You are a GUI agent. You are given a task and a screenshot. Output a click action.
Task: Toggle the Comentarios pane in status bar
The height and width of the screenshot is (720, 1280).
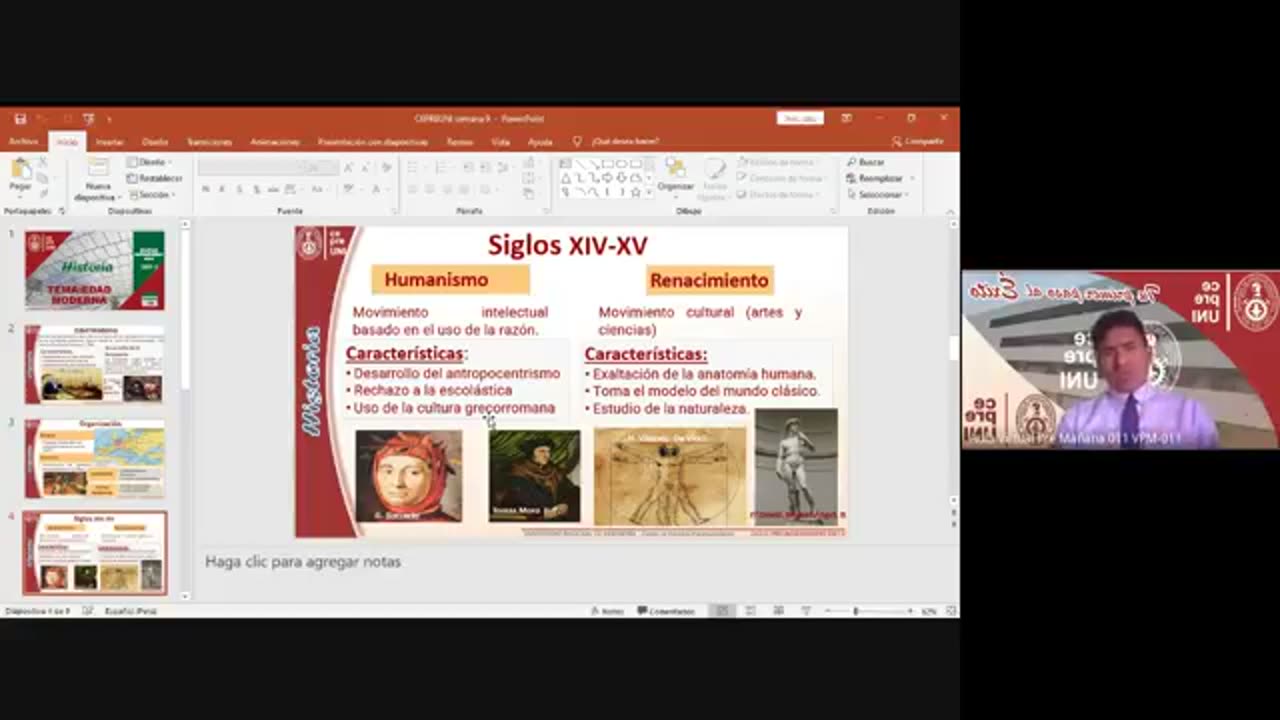pos(666,611)
